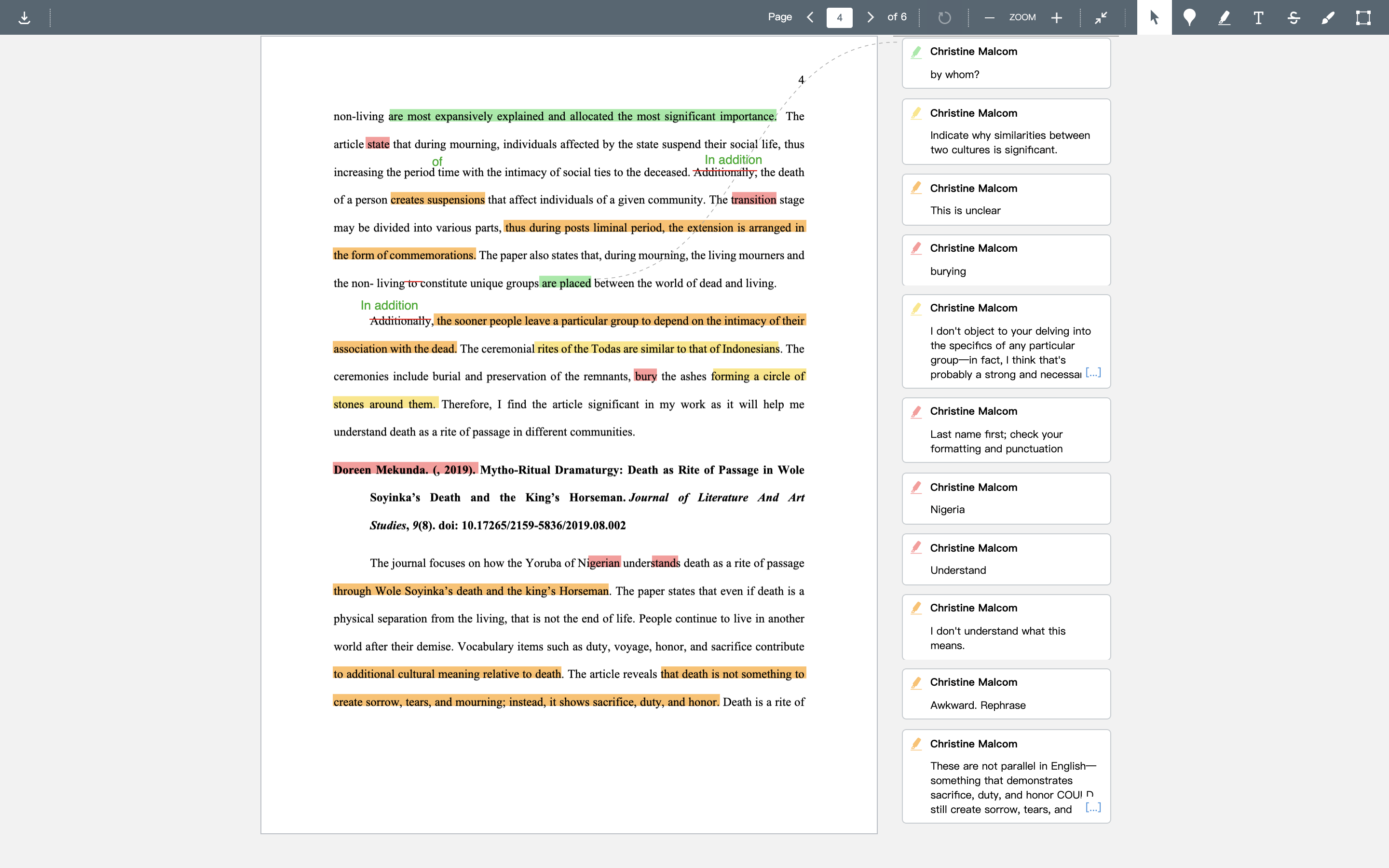Expand the 'These are not parallel' comment

coord(1093,808)
